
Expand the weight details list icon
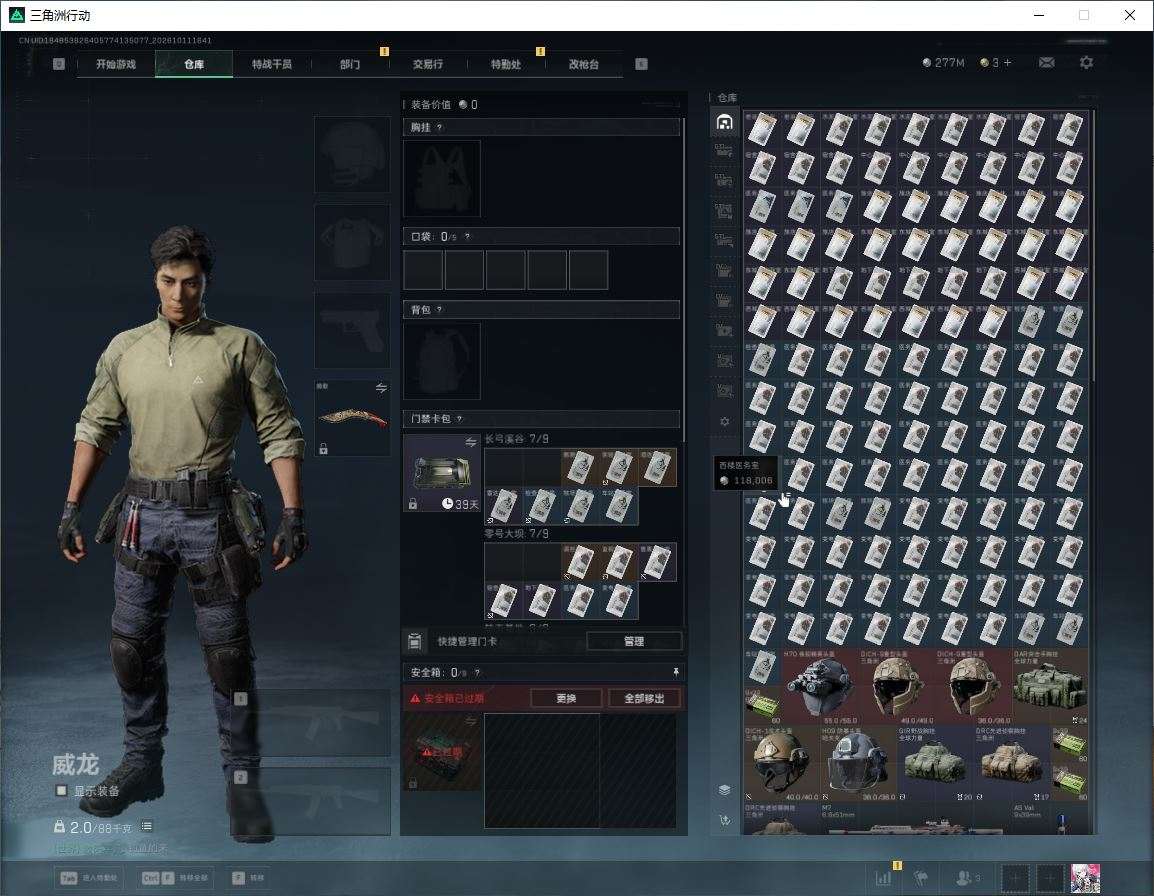tap(146, 827)
